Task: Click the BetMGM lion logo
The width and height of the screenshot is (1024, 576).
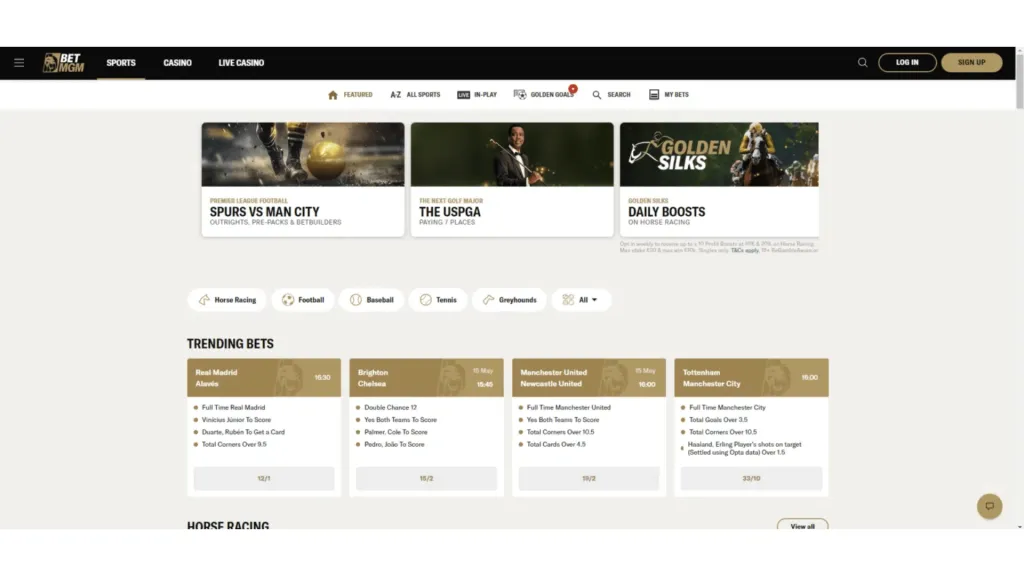Action: pyautogui.click(x=63, y=63)
